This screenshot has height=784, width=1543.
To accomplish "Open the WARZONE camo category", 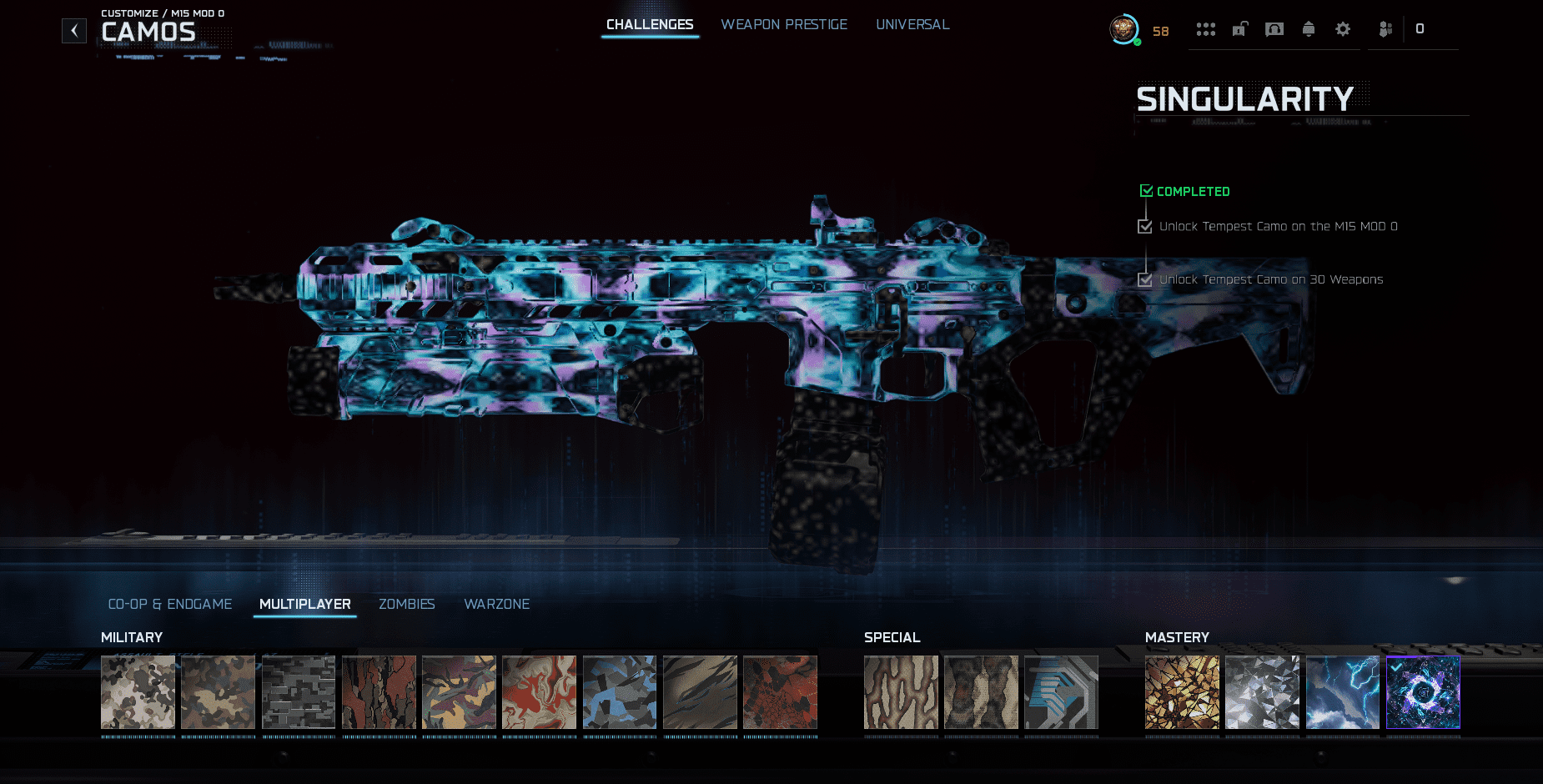I will [x=496, y=604].
